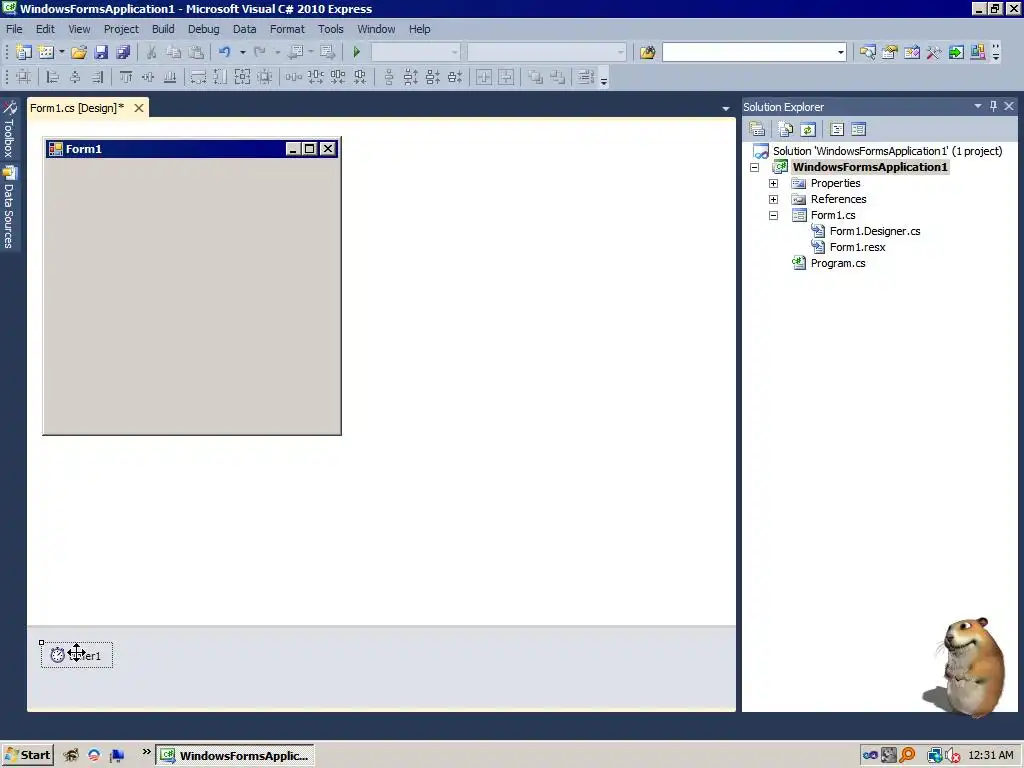
Task: Toggle auto-hide pin on Solution Explorer
Action: click(993, 106)
